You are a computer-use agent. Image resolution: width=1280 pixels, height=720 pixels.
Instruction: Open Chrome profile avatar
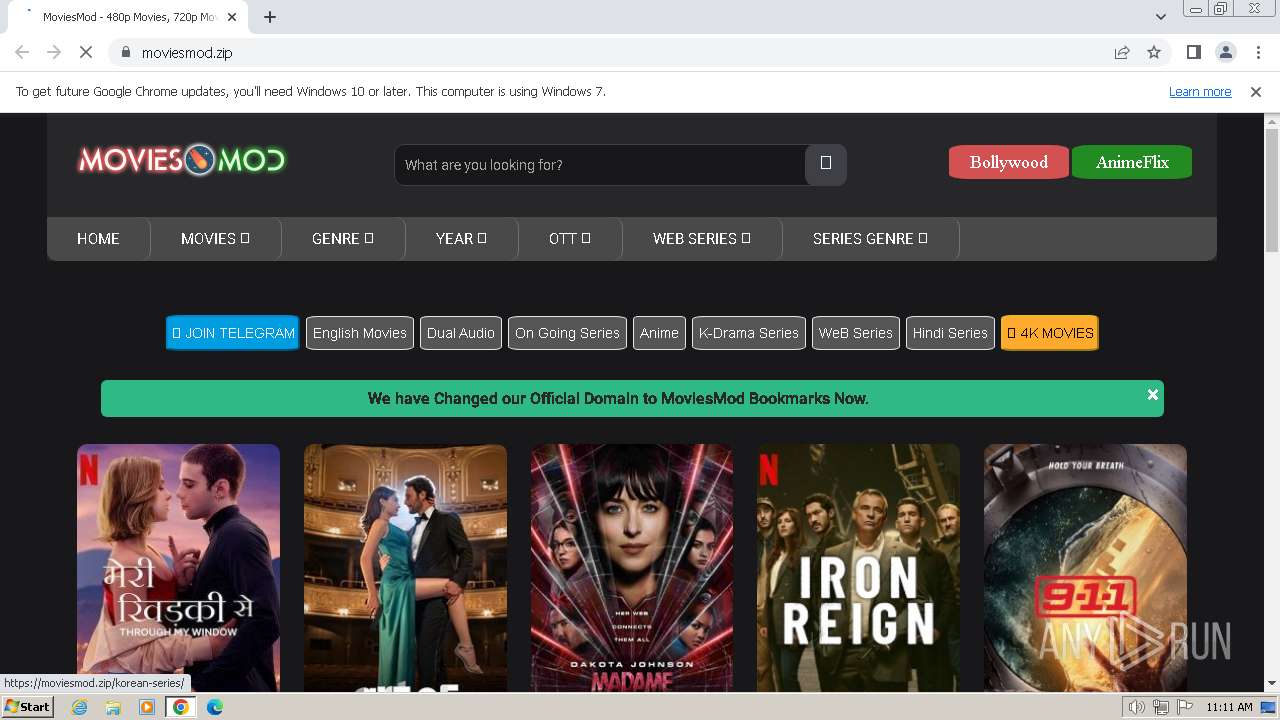1225,52
